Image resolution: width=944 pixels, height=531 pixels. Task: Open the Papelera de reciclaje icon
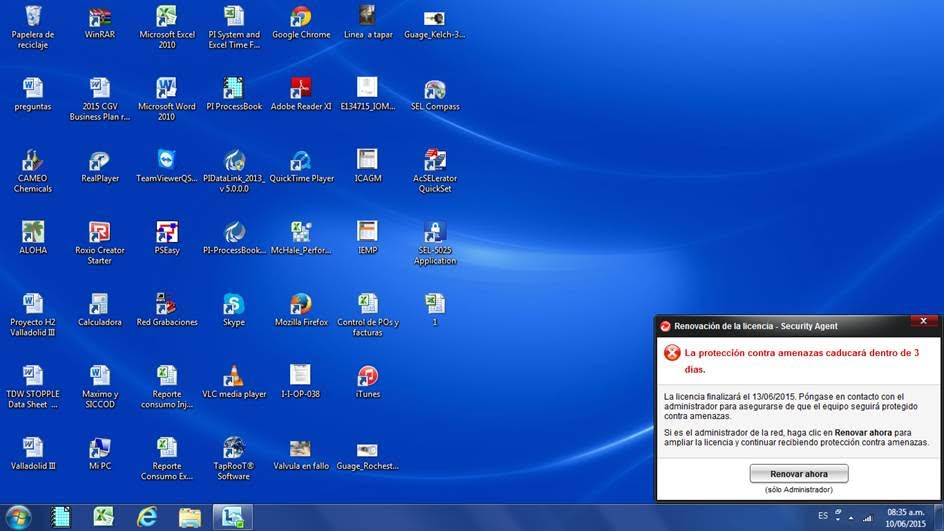click(x=33, y=27)
